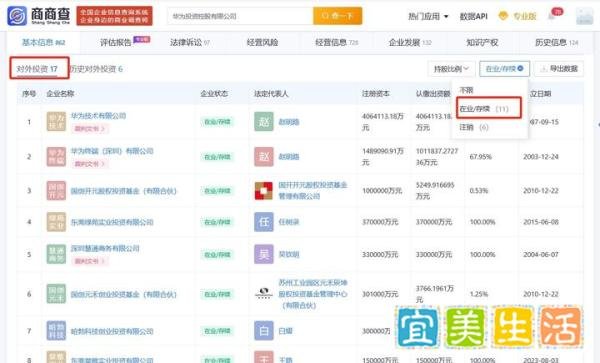The image size is (600, 363).
Task: Focus the company name search field
Action: click(240, 16)
